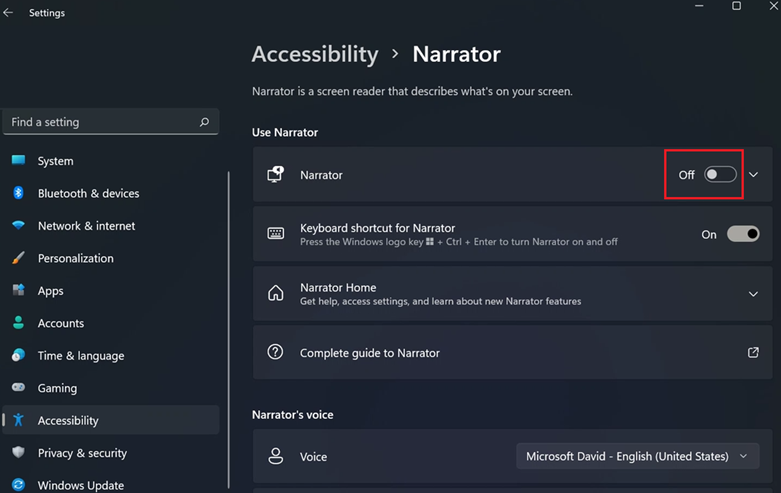Click the Network & internet wifi icon
The image size is (781, 493).
(x=18, y=226)
